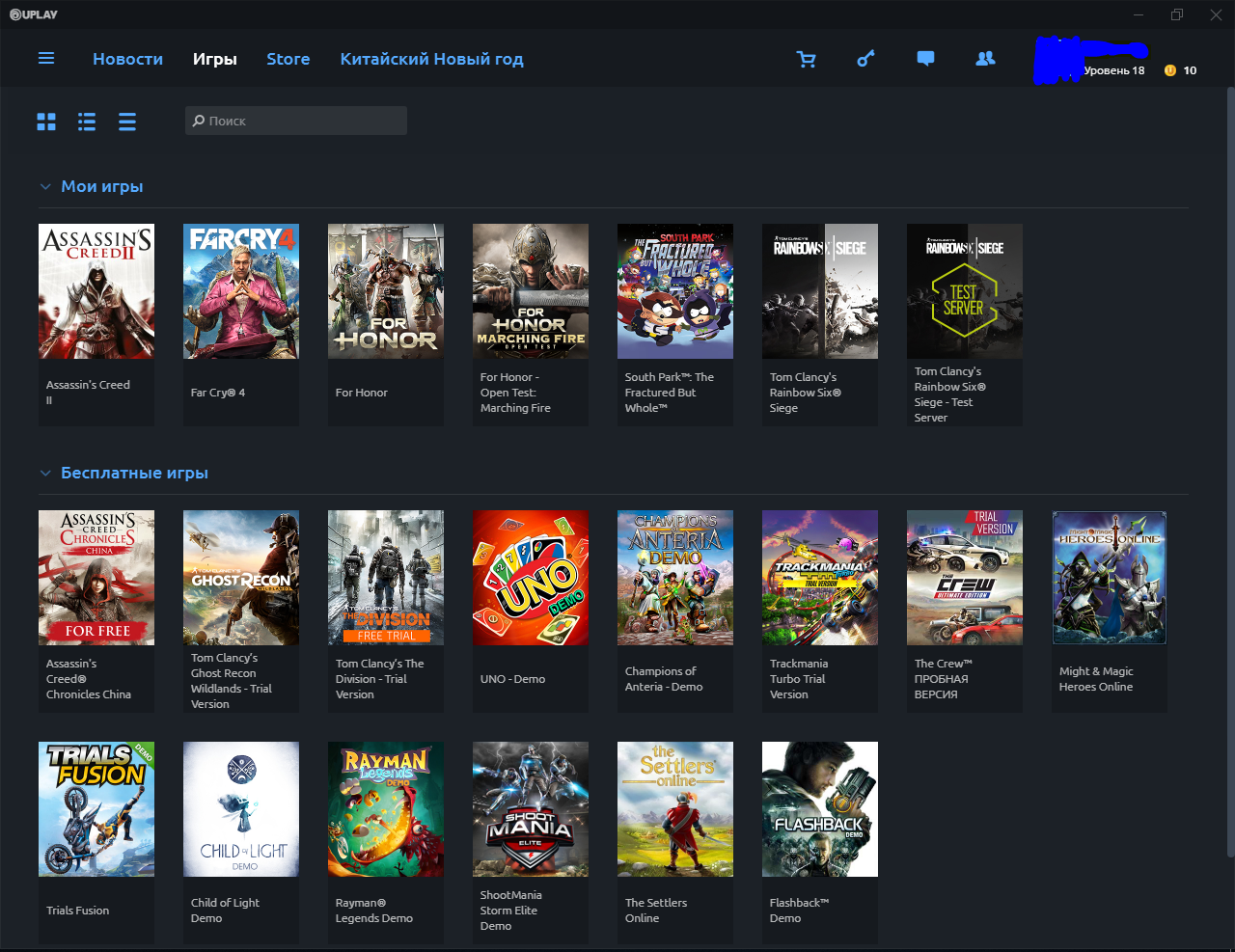Click the search magnifier icon
The height and width of the screenshot is (952, 1235).
click(x=199, y=121)
